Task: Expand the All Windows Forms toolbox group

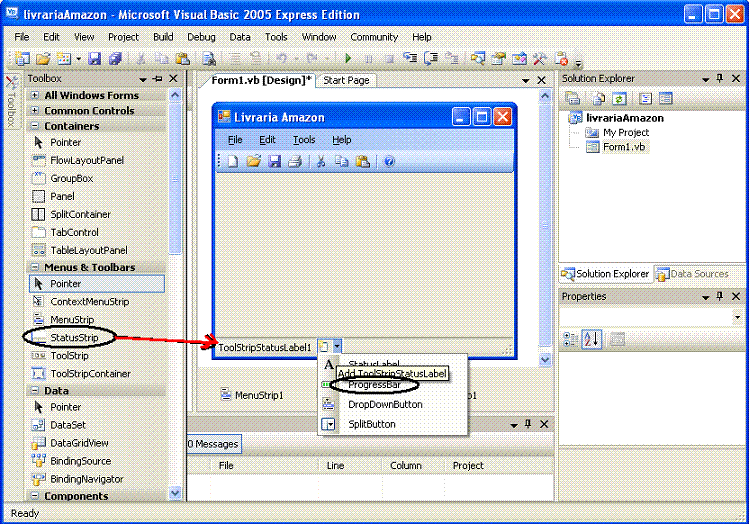Action: pyautogui.click(x=35, y=96)
